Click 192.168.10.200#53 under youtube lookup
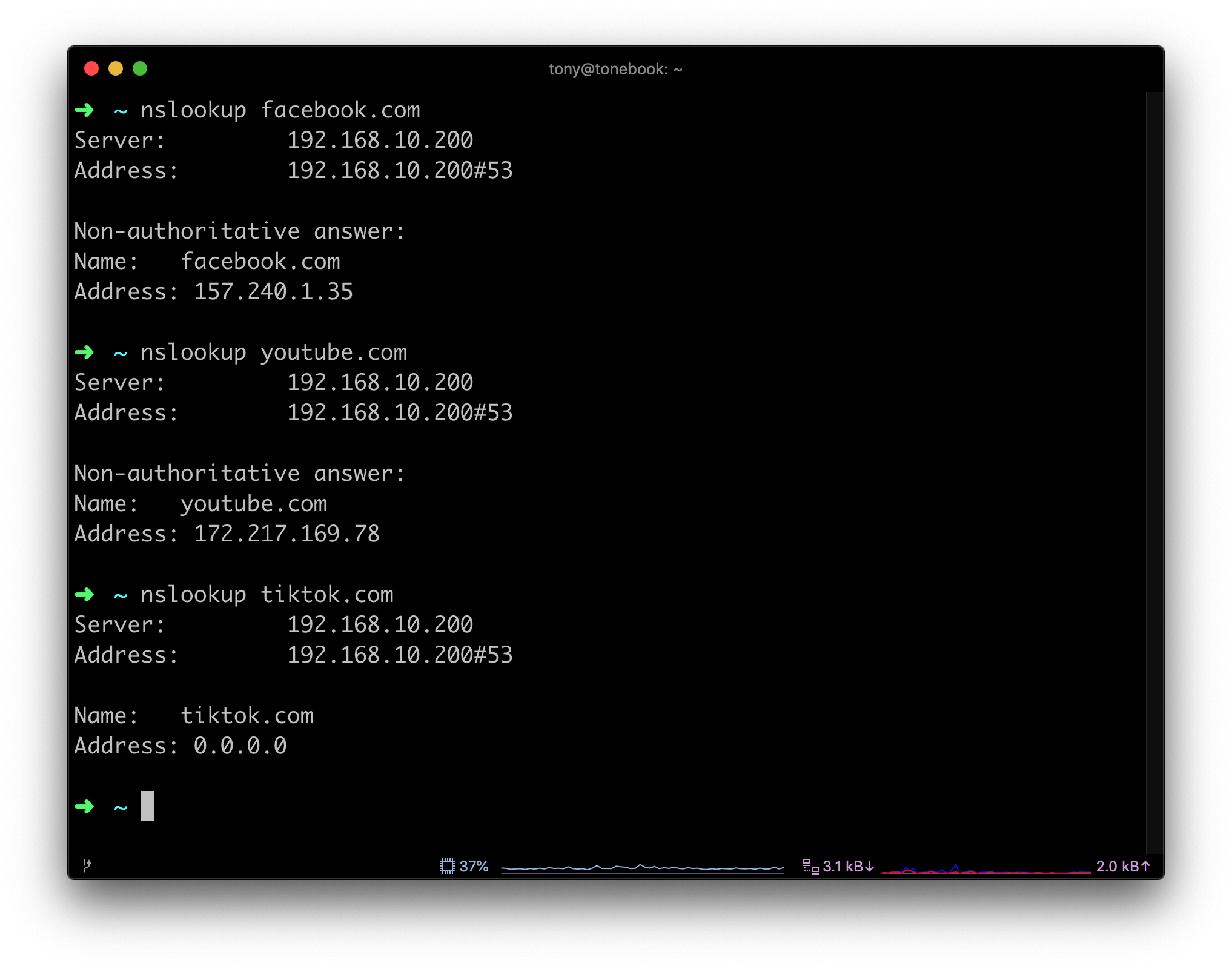The image size is (1232, 969). pyautogui.click(x=400, y=413)
